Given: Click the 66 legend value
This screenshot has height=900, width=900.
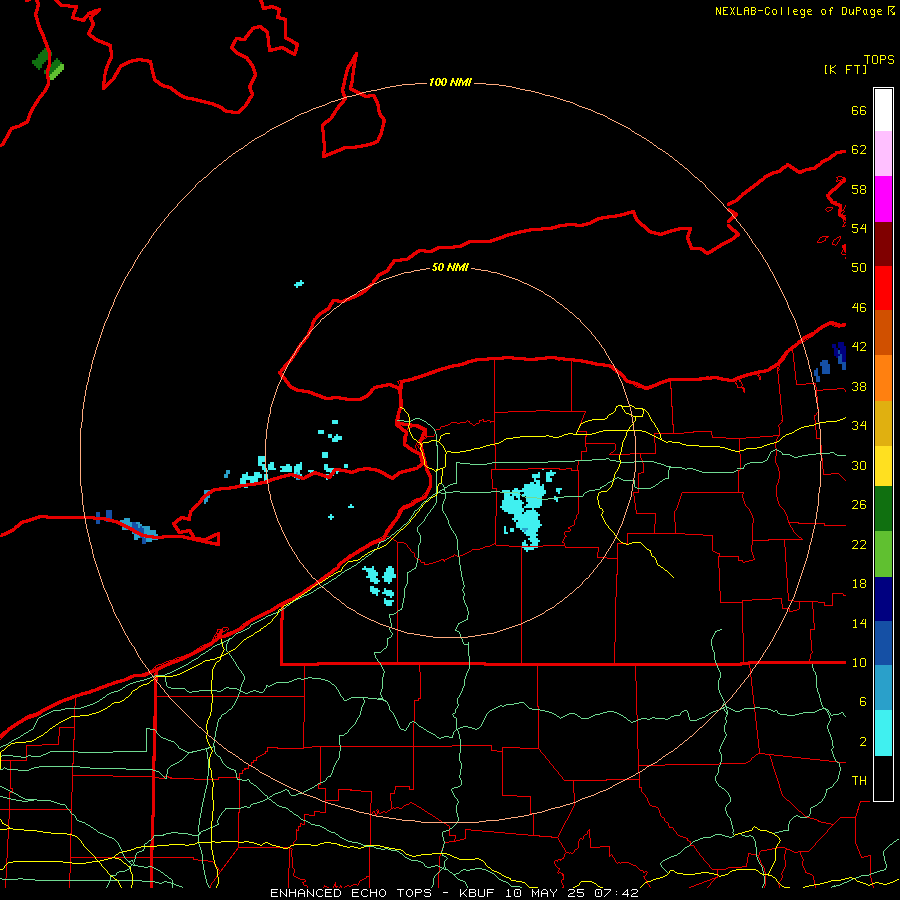Looking at the screenshot, I should [x=859, y=110].
